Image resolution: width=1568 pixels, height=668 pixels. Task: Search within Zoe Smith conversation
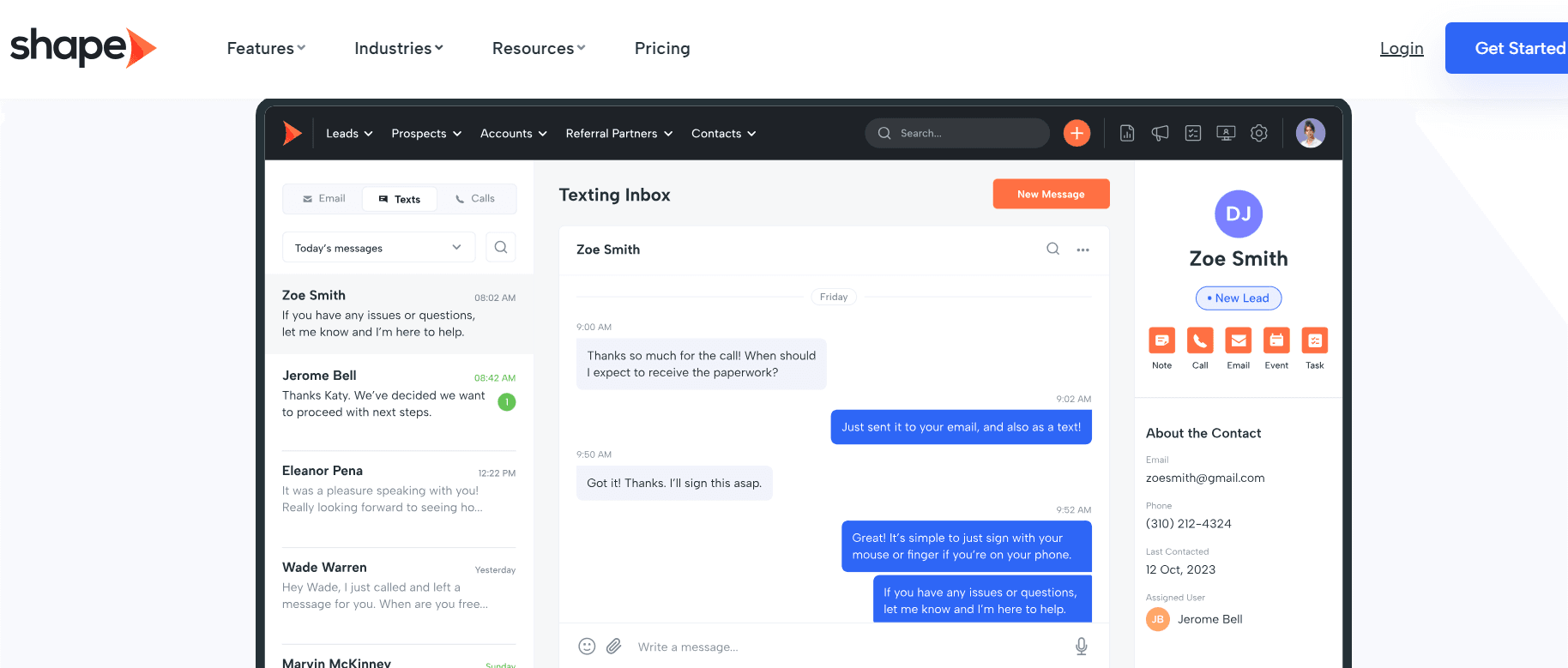(x=1052, y=249)
